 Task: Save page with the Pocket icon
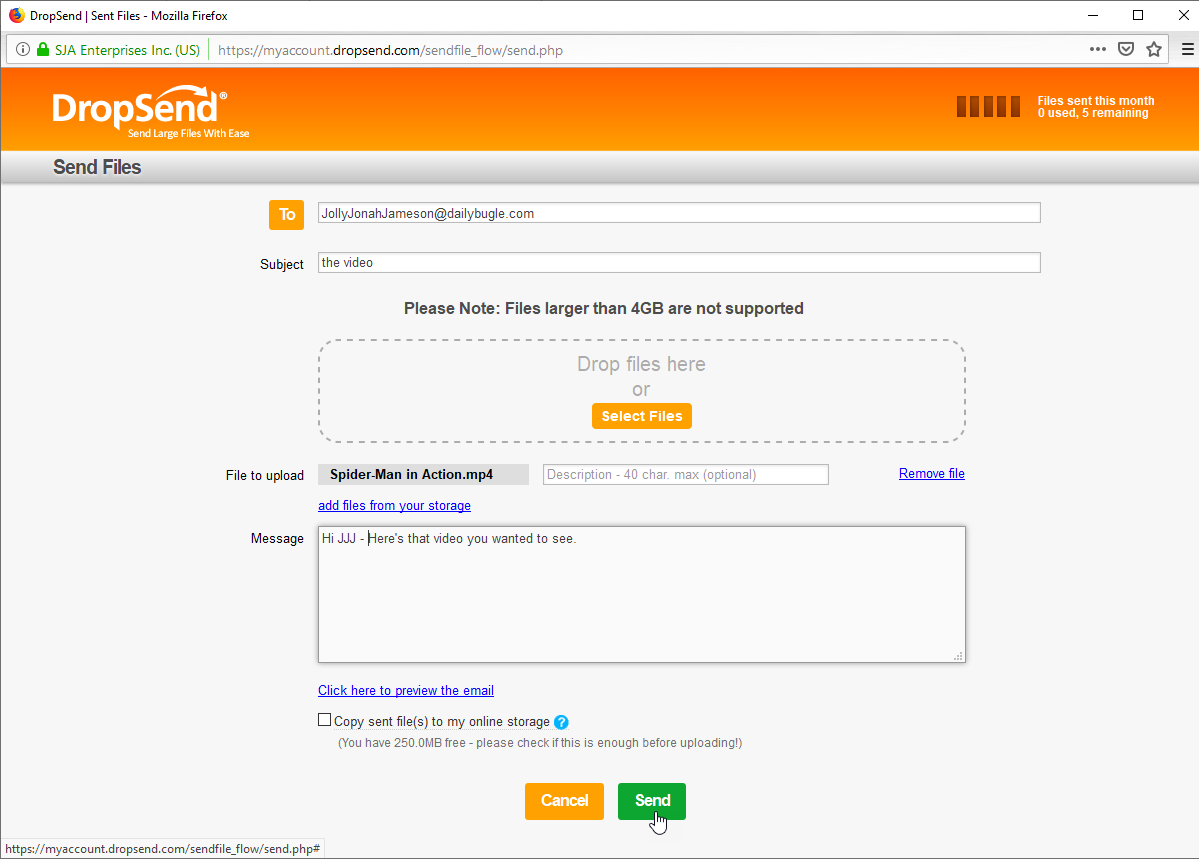coord(1126,50)
